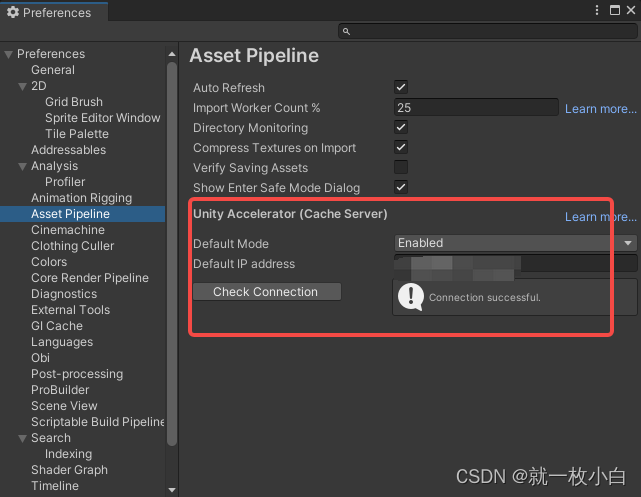Click the Default IP address field

515,264
